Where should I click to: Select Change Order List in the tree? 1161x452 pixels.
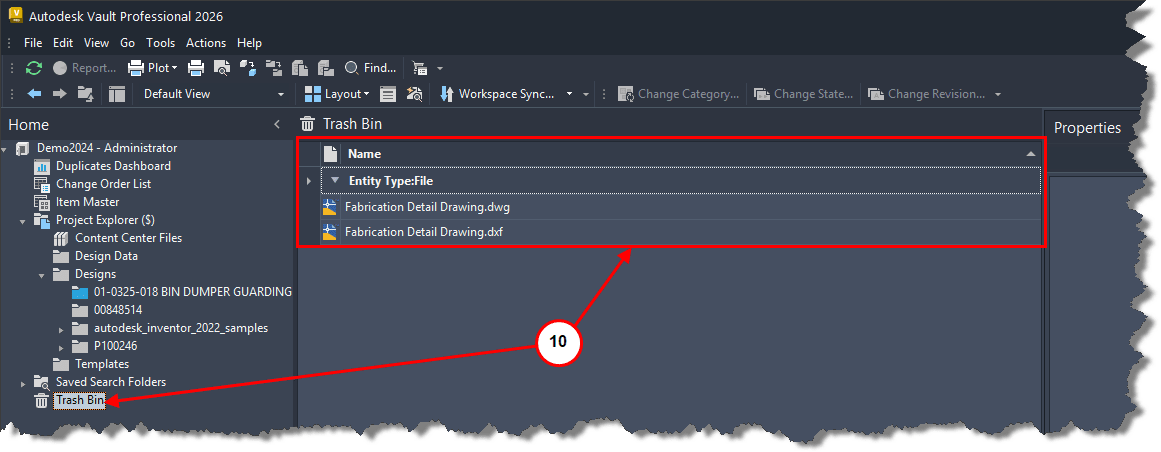pyautogui.click(x=104, y=184)
